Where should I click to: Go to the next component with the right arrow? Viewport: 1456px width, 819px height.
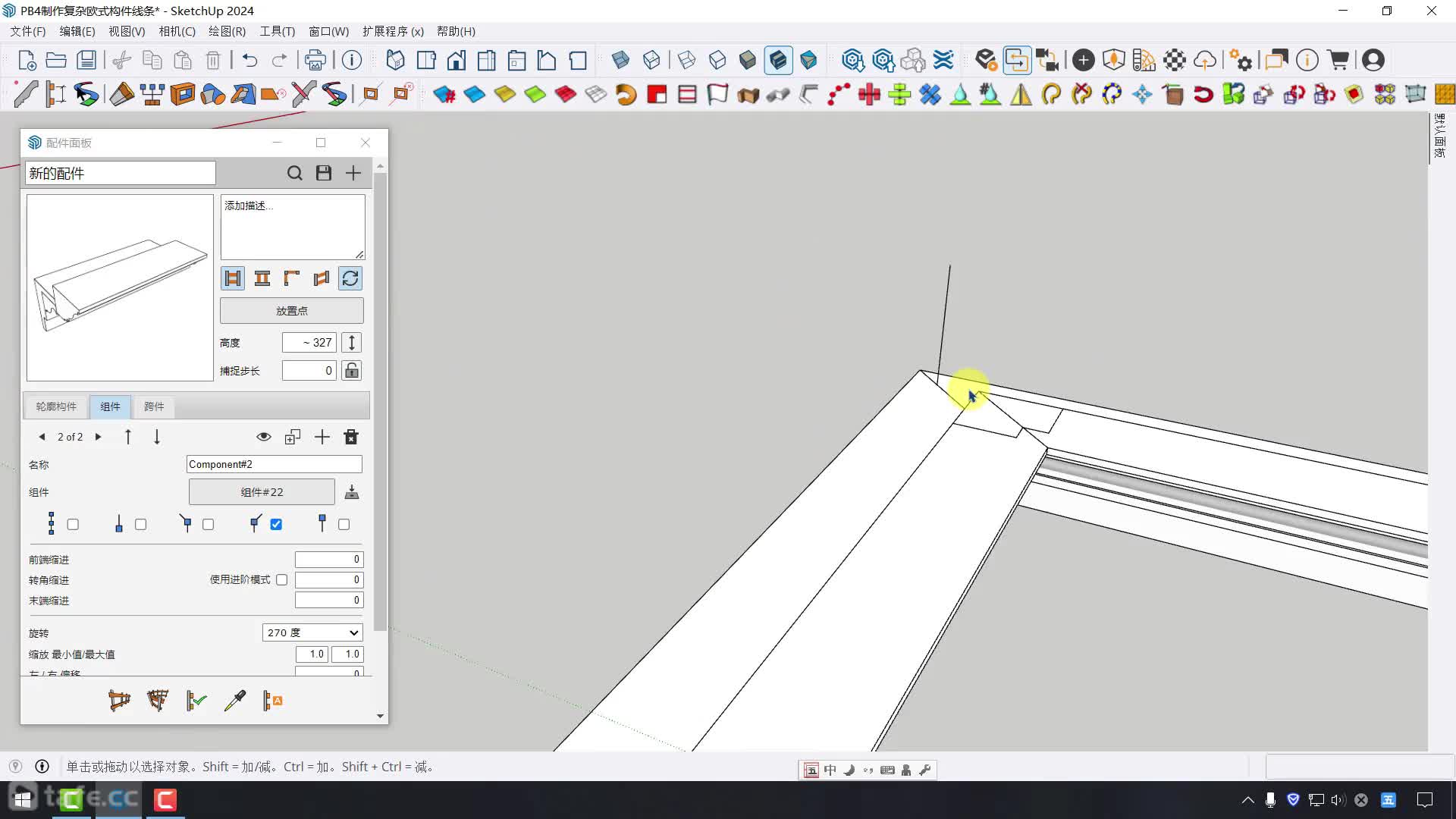pos(98,437)
